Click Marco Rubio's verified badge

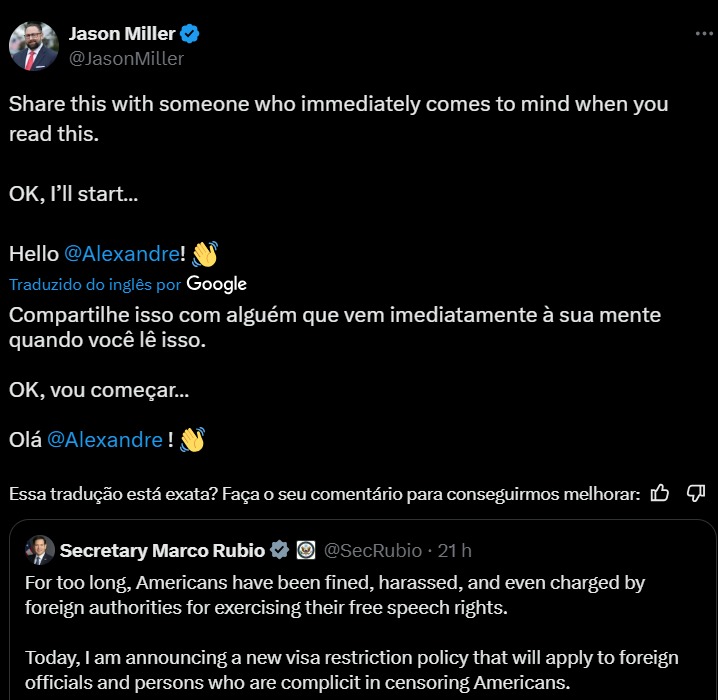(281, 550)
